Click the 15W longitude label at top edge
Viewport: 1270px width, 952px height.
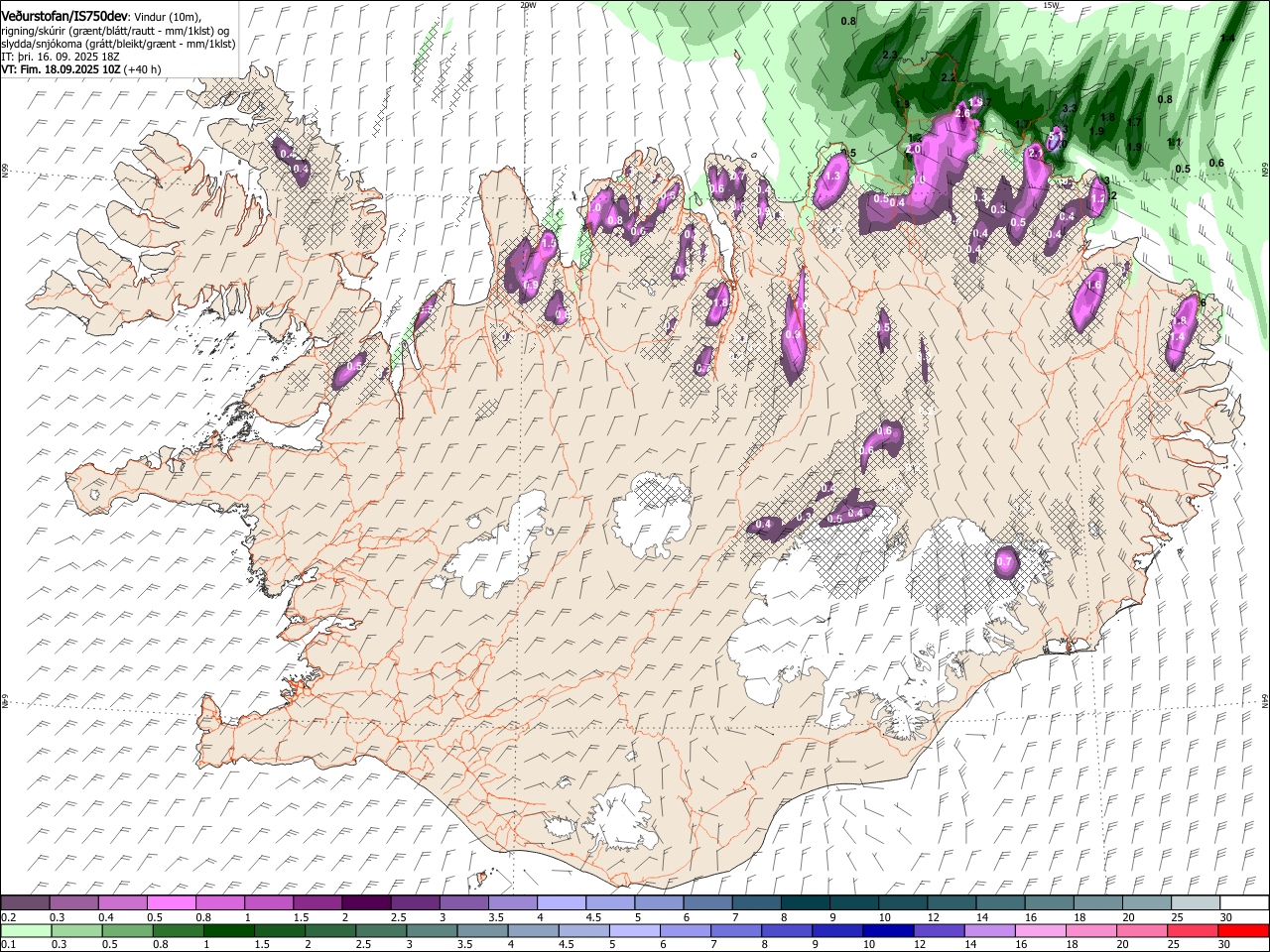pos(1051,5)
